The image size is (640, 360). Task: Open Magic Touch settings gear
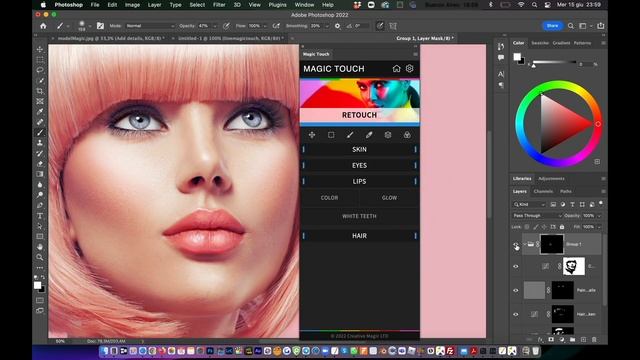point(409,69)
